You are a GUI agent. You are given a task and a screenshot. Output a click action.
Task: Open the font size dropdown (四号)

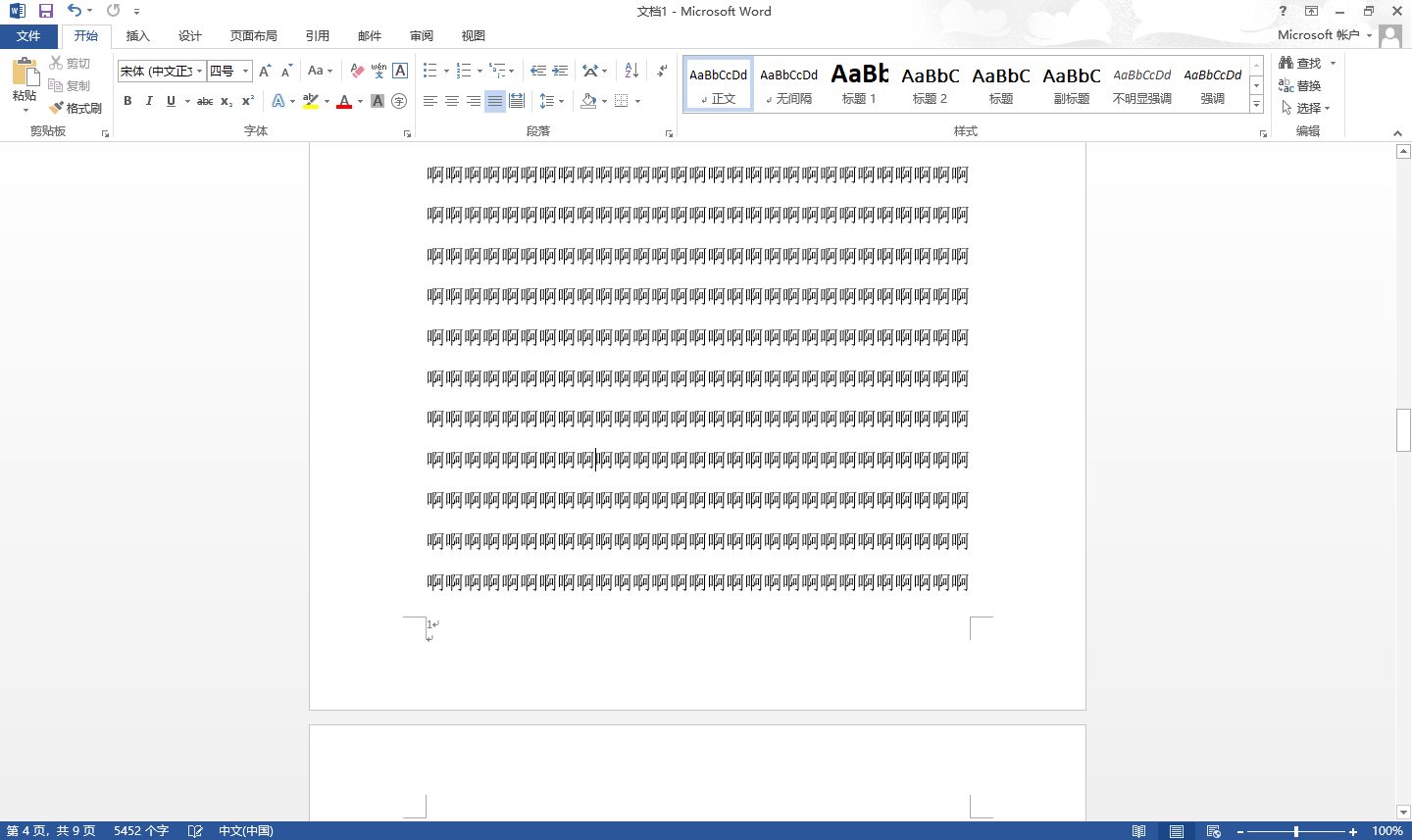(245, 71)
